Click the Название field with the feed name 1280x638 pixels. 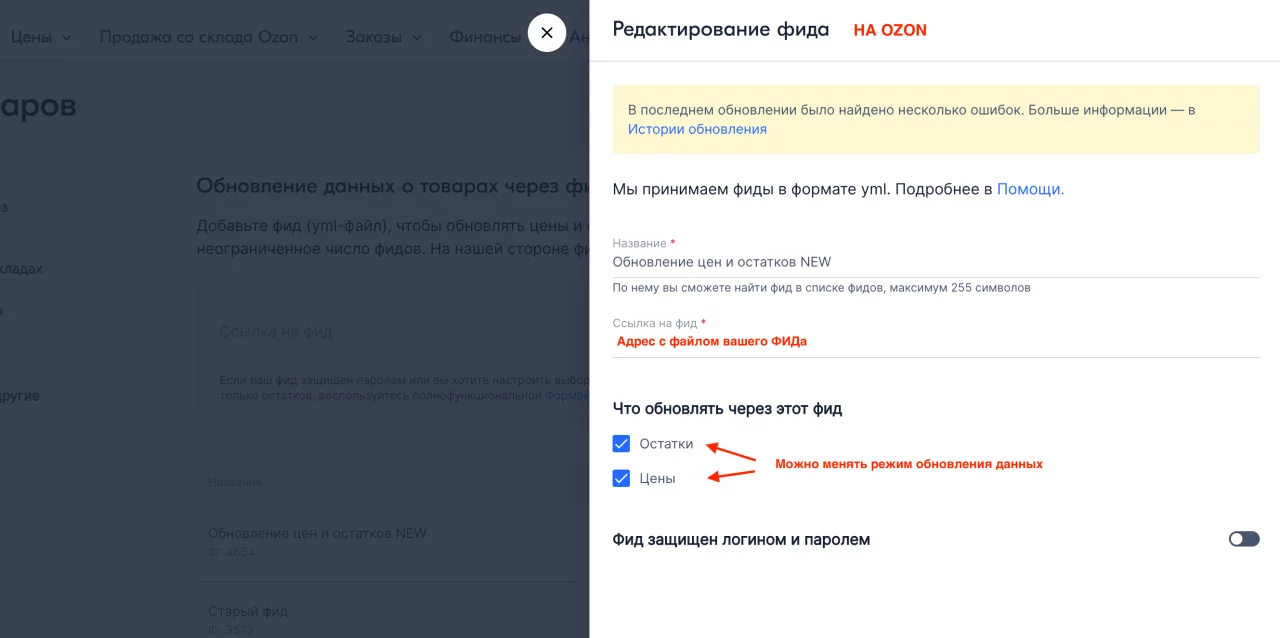pyautogui.click(x=935, y=262)
